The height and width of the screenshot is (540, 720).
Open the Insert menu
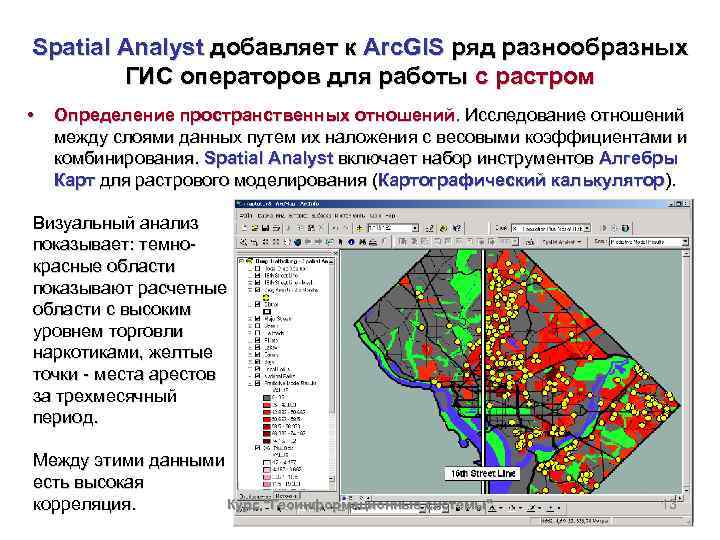pos(299,215)
